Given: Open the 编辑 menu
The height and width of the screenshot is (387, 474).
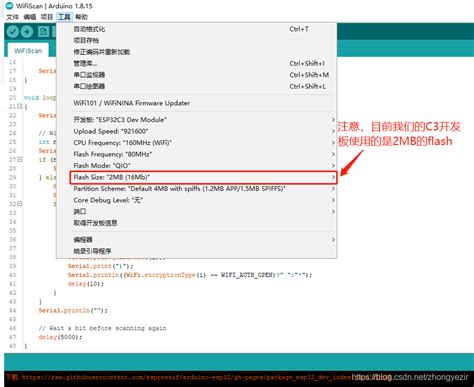Looking at the screenshot, I should [29, 17].
